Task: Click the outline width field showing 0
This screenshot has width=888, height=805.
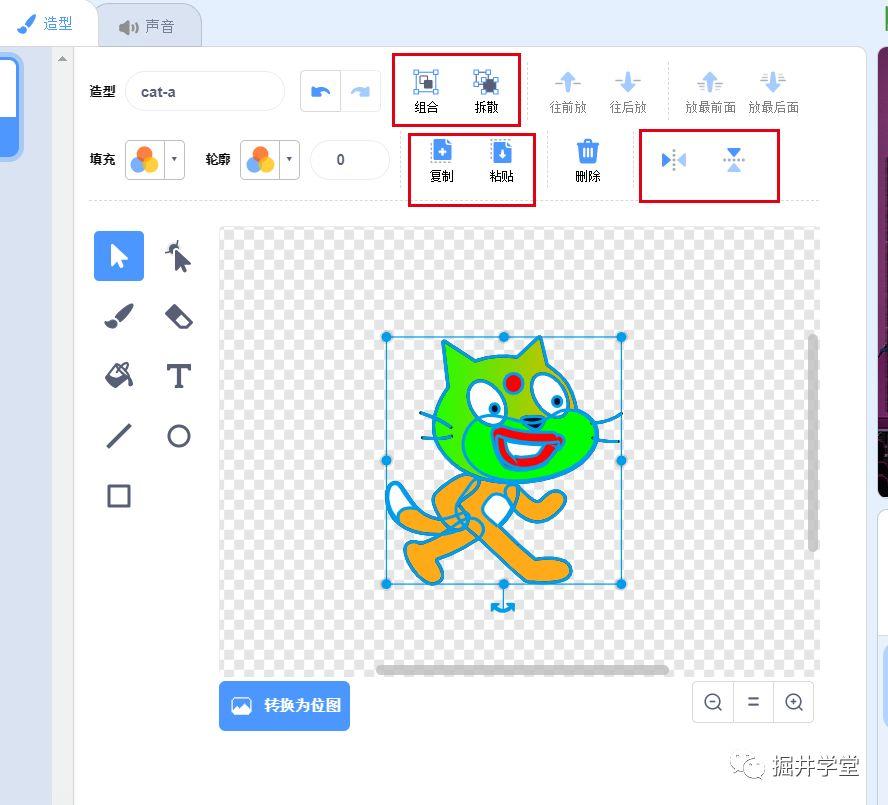Action: click(350, 160)
